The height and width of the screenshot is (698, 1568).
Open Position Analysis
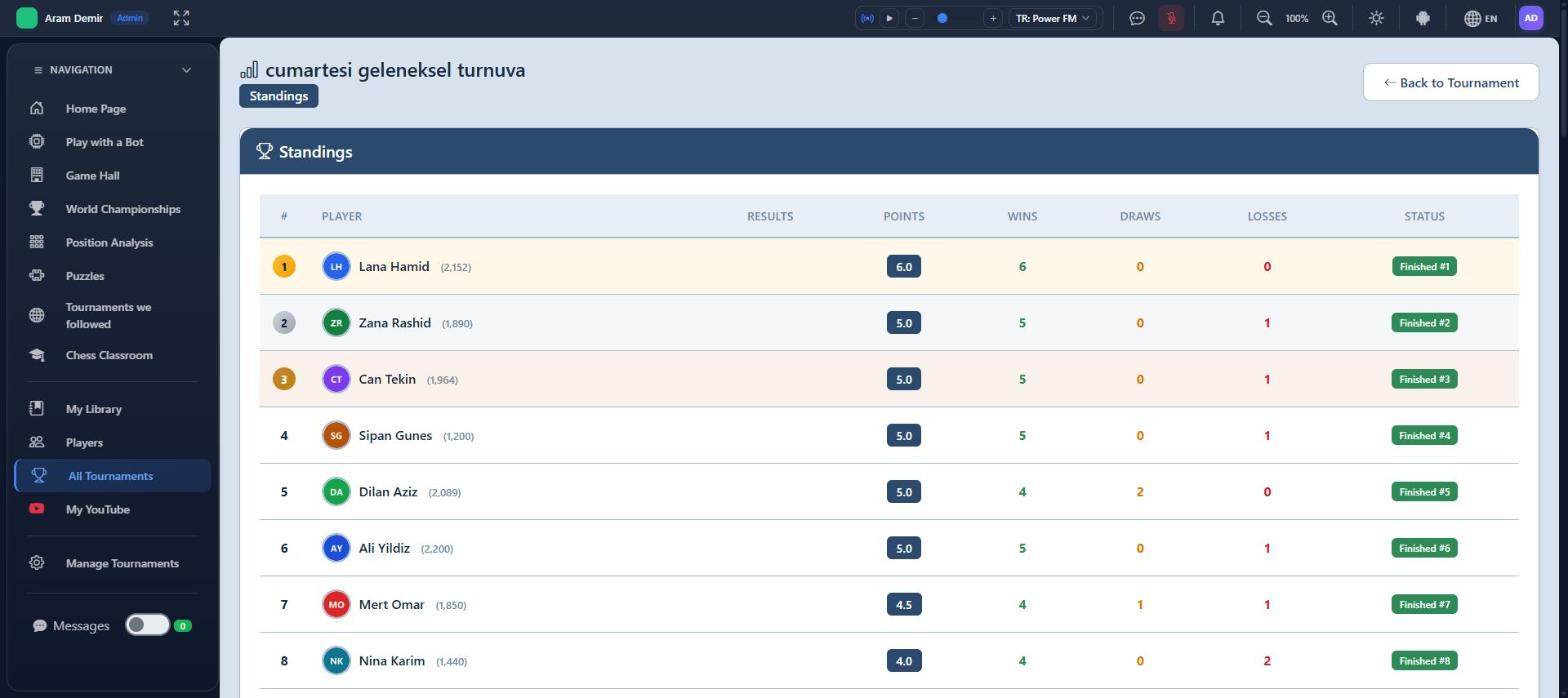[112, 242]
